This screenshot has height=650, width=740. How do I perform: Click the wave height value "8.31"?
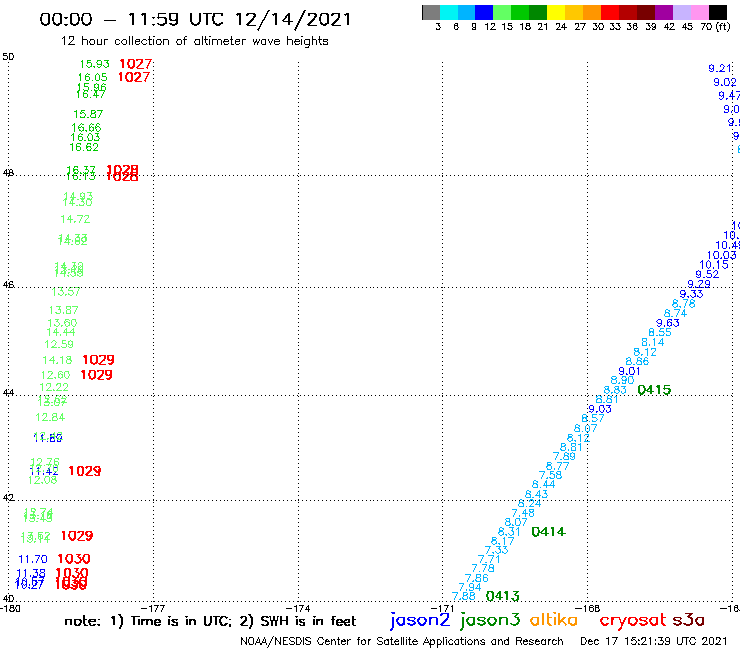[x=509, y=532]
